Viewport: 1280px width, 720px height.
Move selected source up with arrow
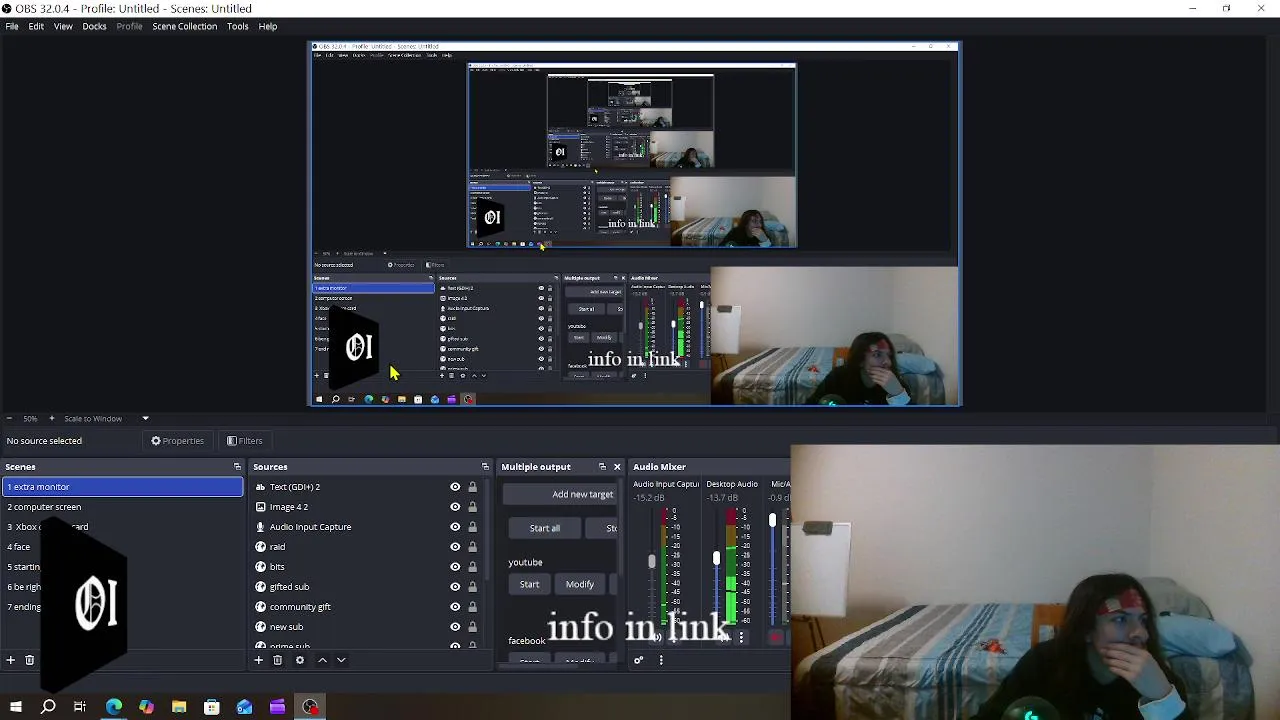tap(322, 660)
